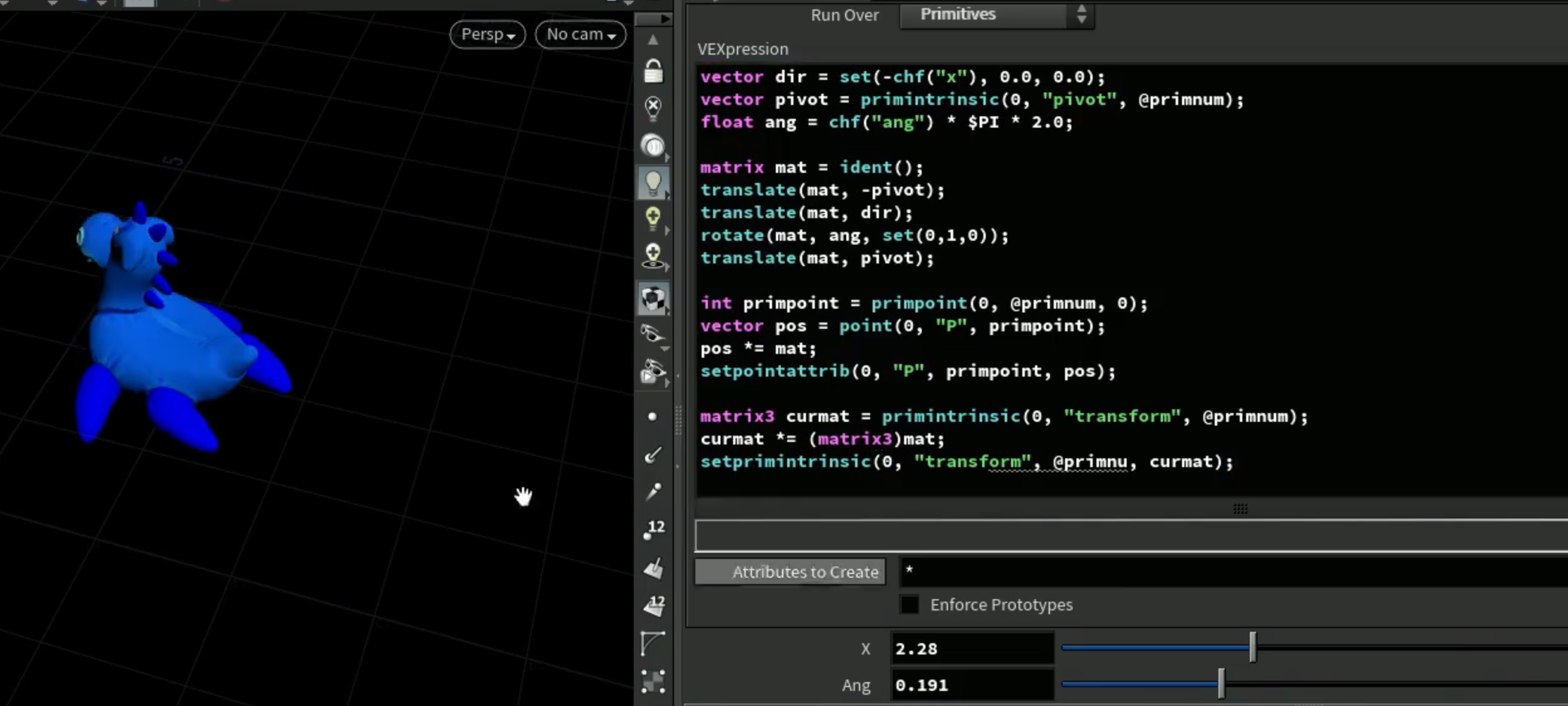Click the sunglasses visibility options icon
Screen dimensions: 1568x706
(x=653, y=334)
